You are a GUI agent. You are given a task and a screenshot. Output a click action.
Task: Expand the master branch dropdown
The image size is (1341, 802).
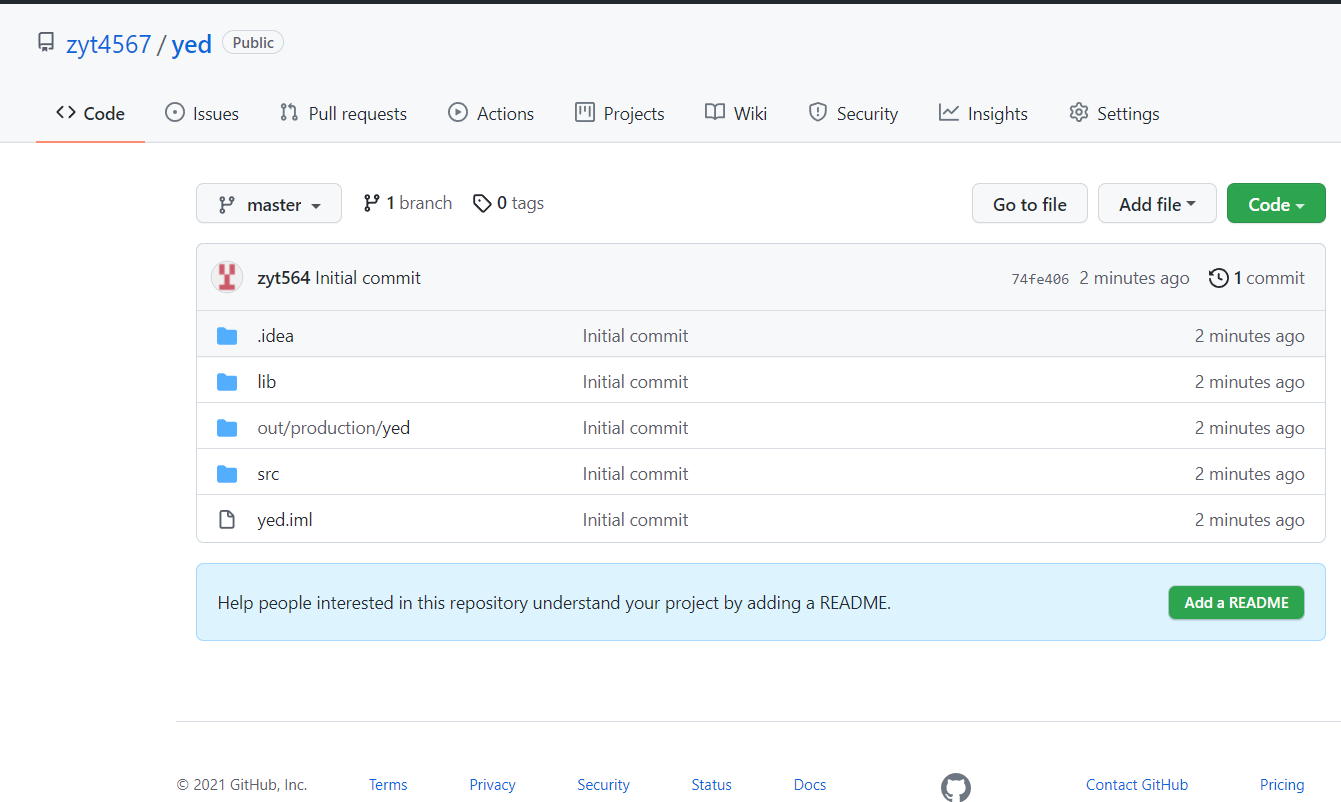tap(269, 203)
